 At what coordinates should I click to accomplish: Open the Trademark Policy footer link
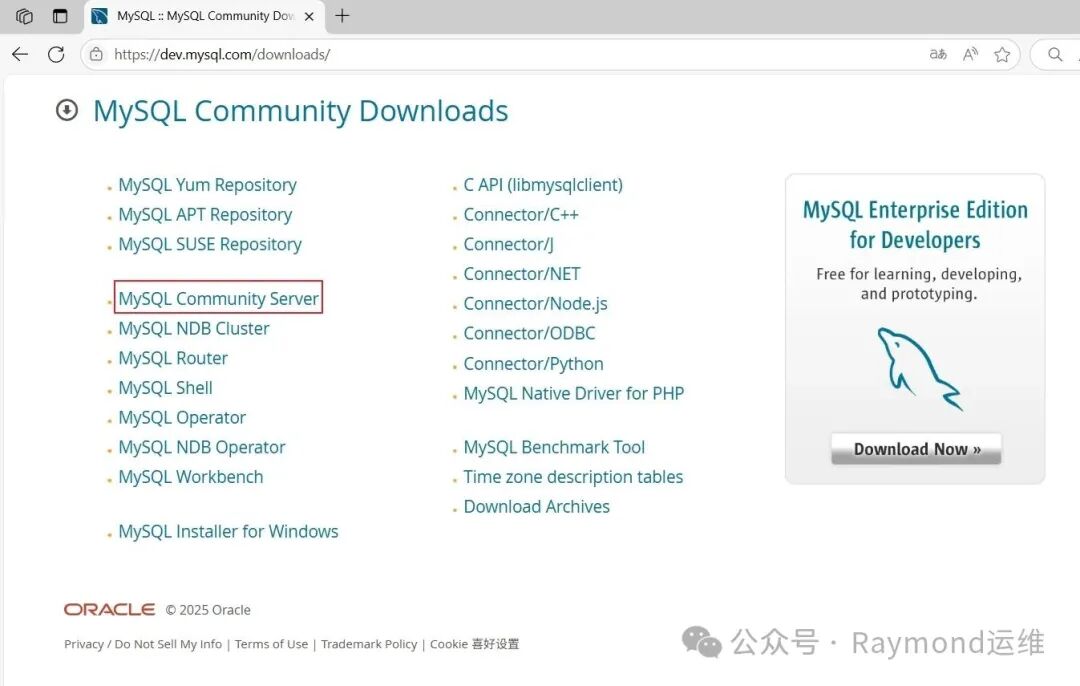pyautogui.click(x=368, y=644)
